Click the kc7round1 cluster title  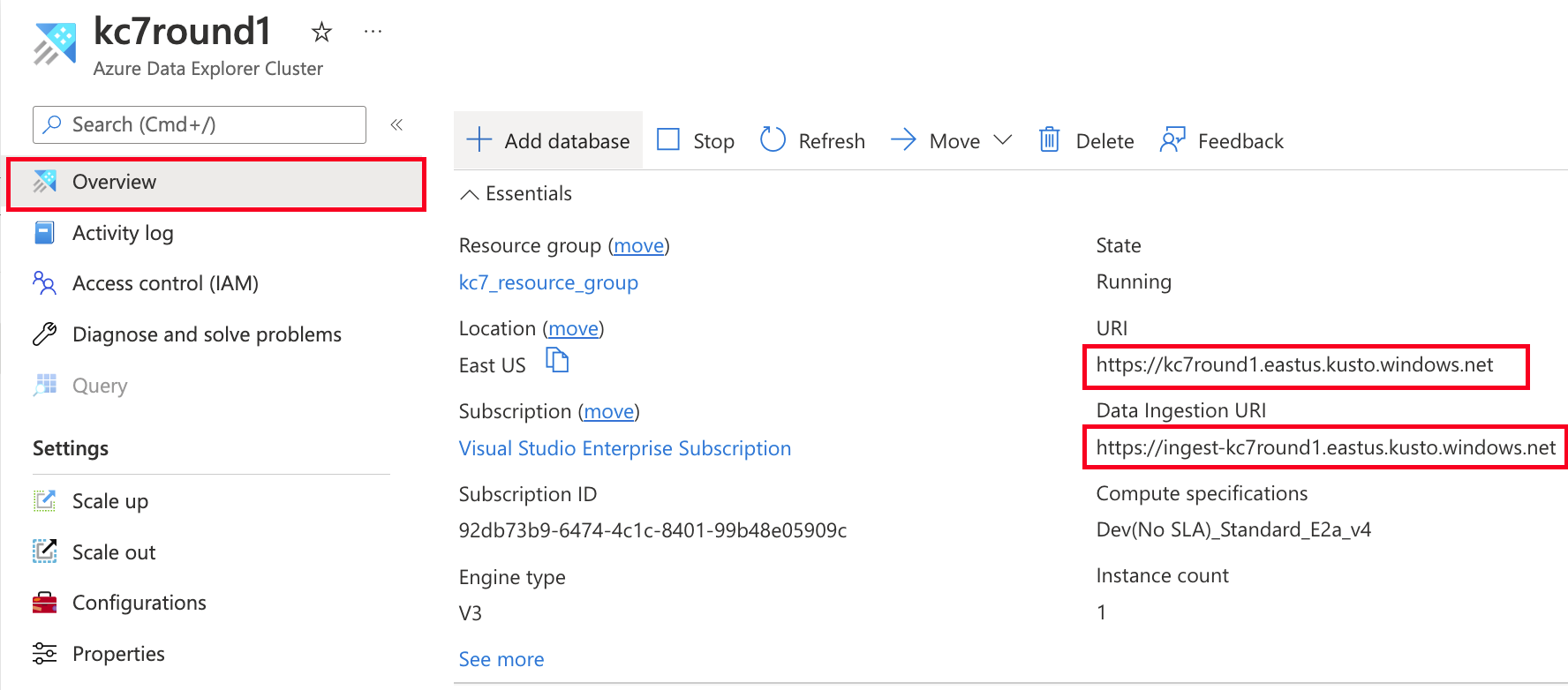tap(182, 32)
